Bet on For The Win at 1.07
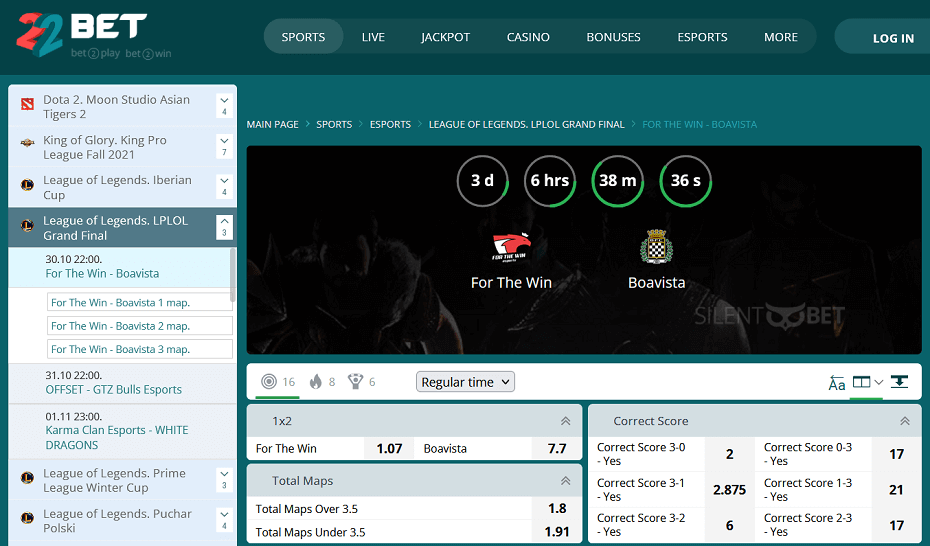The height and width of the screenshot is (546, 930). coord(389,449)
